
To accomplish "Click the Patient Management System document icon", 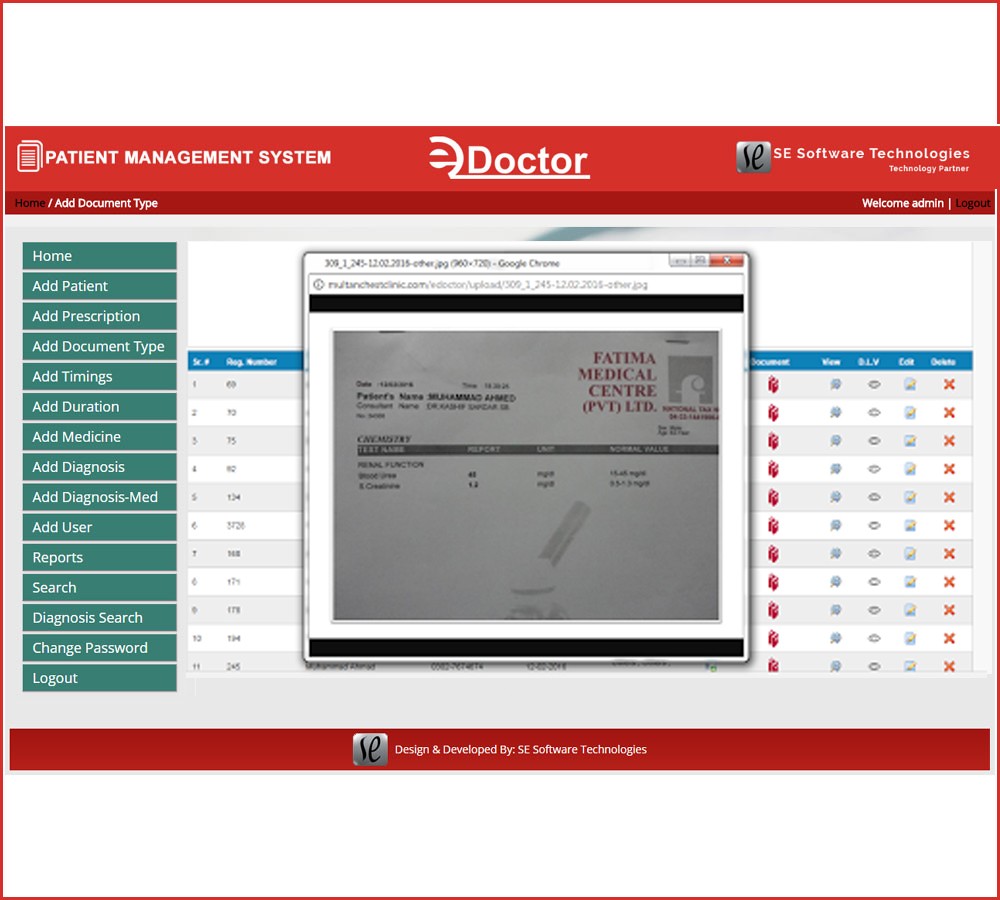I will [x=29, y=156].
